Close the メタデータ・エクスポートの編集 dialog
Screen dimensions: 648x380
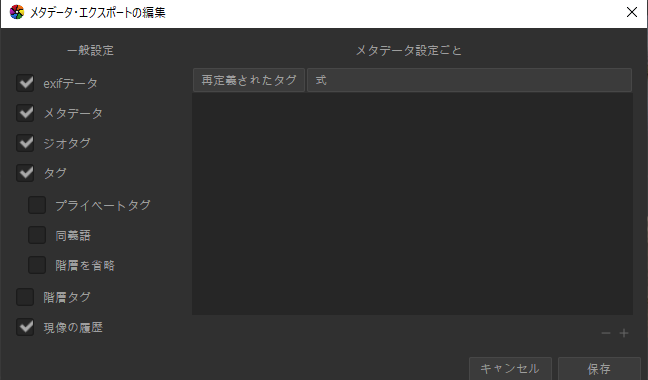tap(631, 12)
